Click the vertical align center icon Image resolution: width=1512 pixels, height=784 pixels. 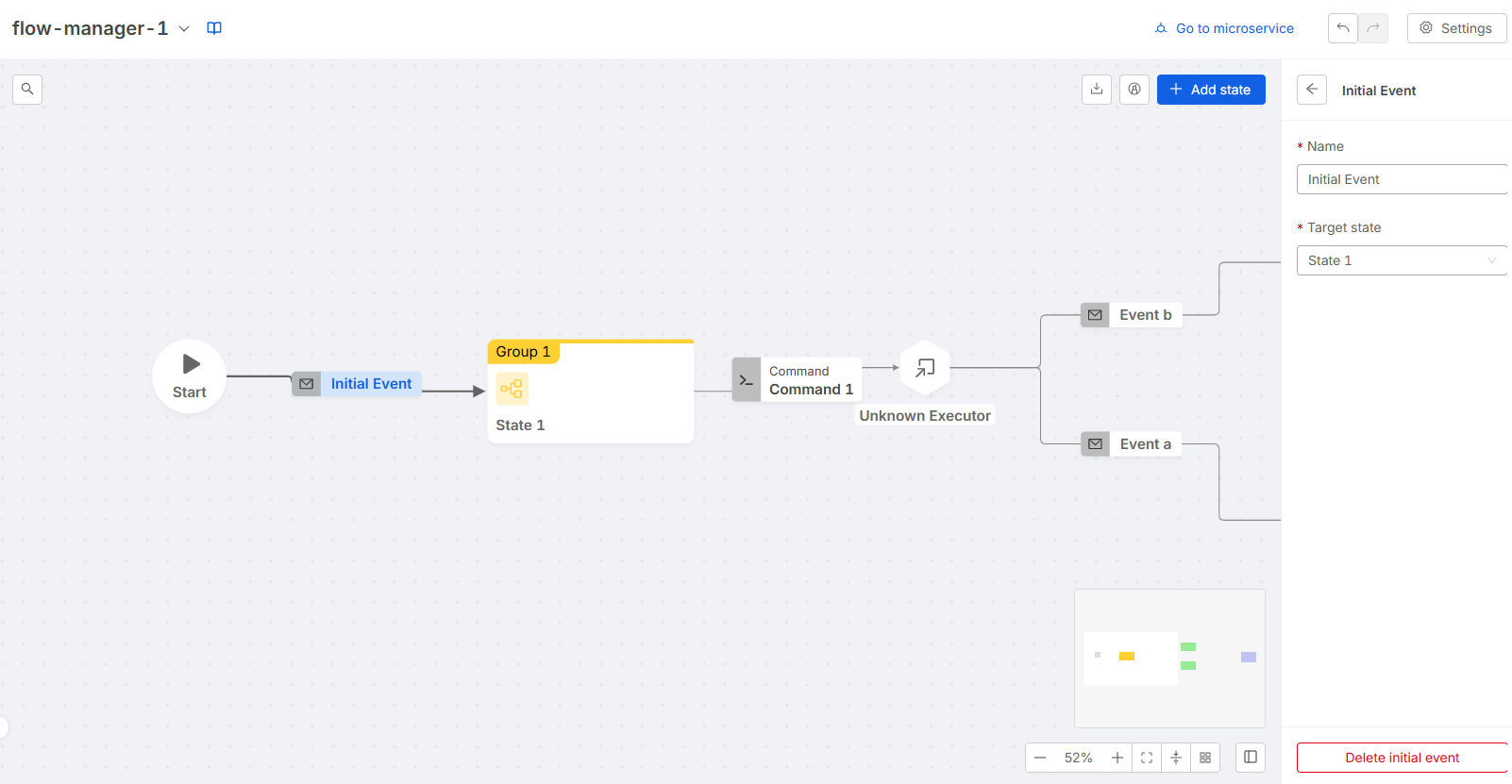(x=1176, y=758)
